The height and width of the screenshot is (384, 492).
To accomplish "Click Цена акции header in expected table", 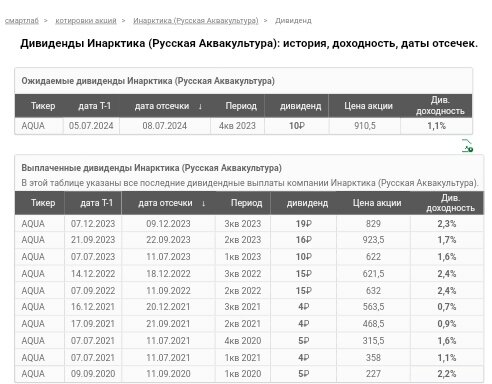I will (x=368, y=106).
